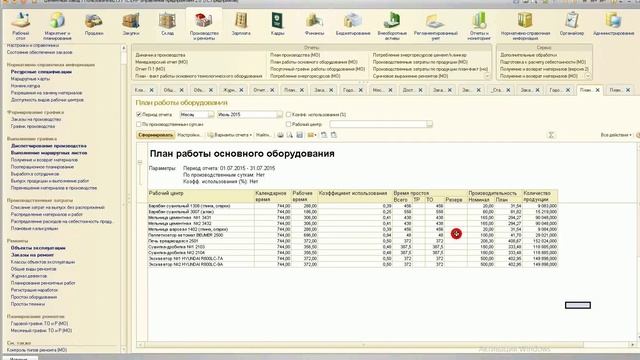Screen dimensions: 640x360
Task: Click the Найти... button
Action: pyautogui.click(x=263, y=135)
